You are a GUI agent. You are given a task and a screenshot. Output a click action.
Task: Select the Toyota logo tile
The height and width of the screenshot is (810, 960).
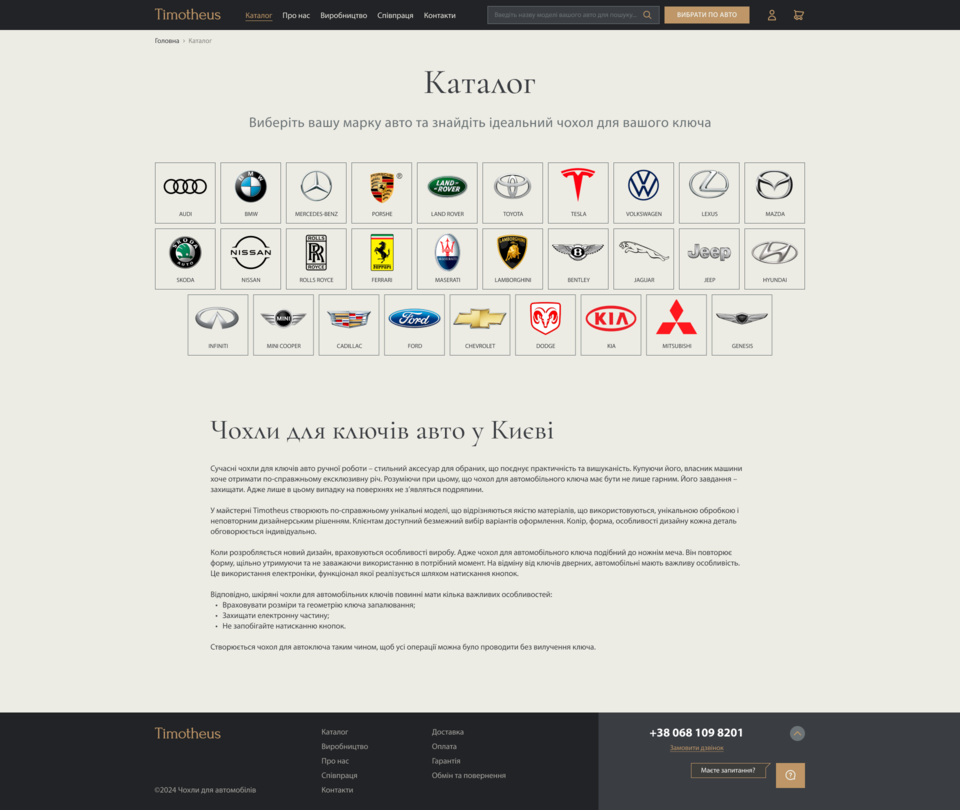[513, 193]
